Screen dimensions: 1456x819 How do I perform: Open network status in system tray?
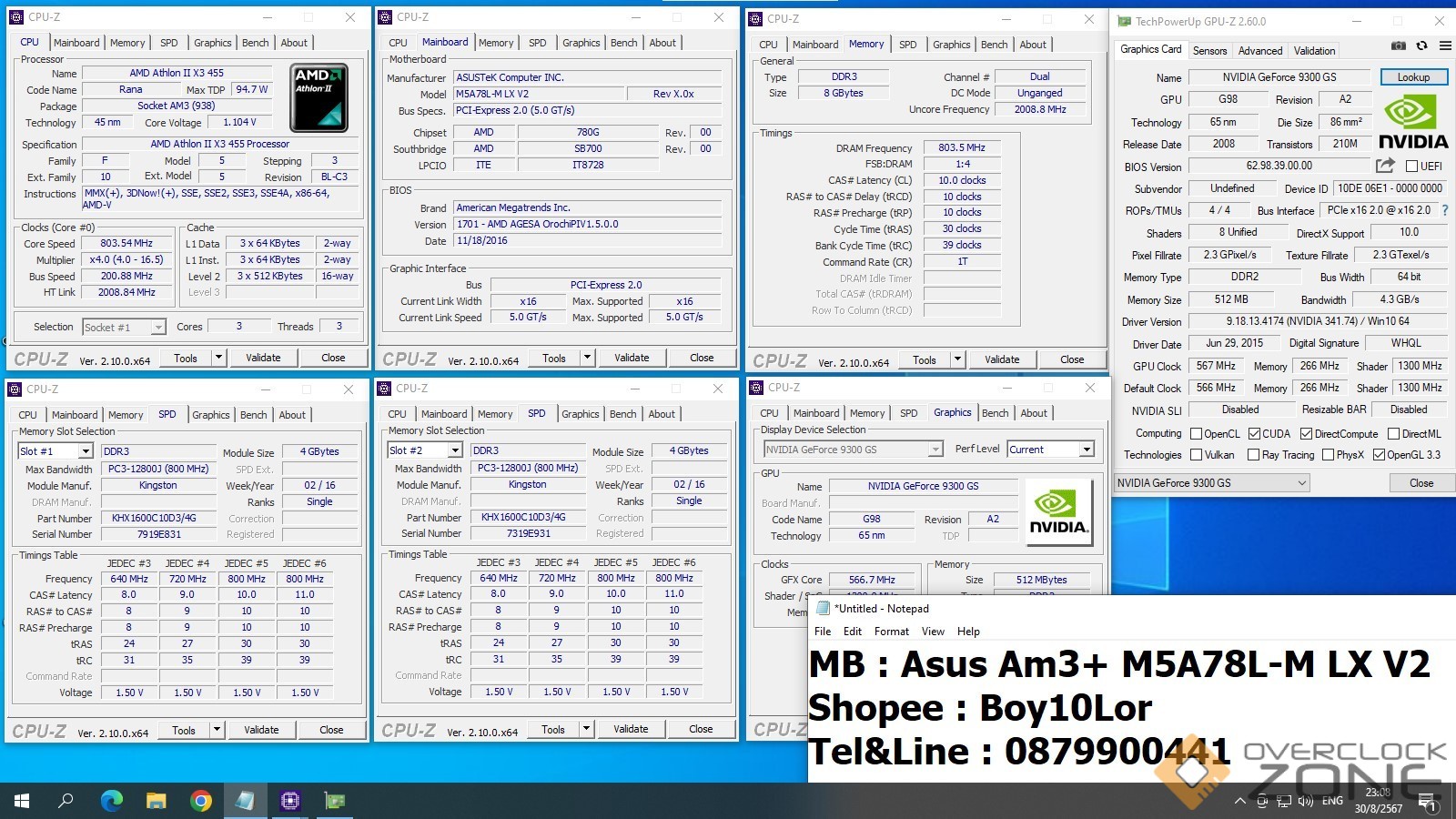(1284, 802)
